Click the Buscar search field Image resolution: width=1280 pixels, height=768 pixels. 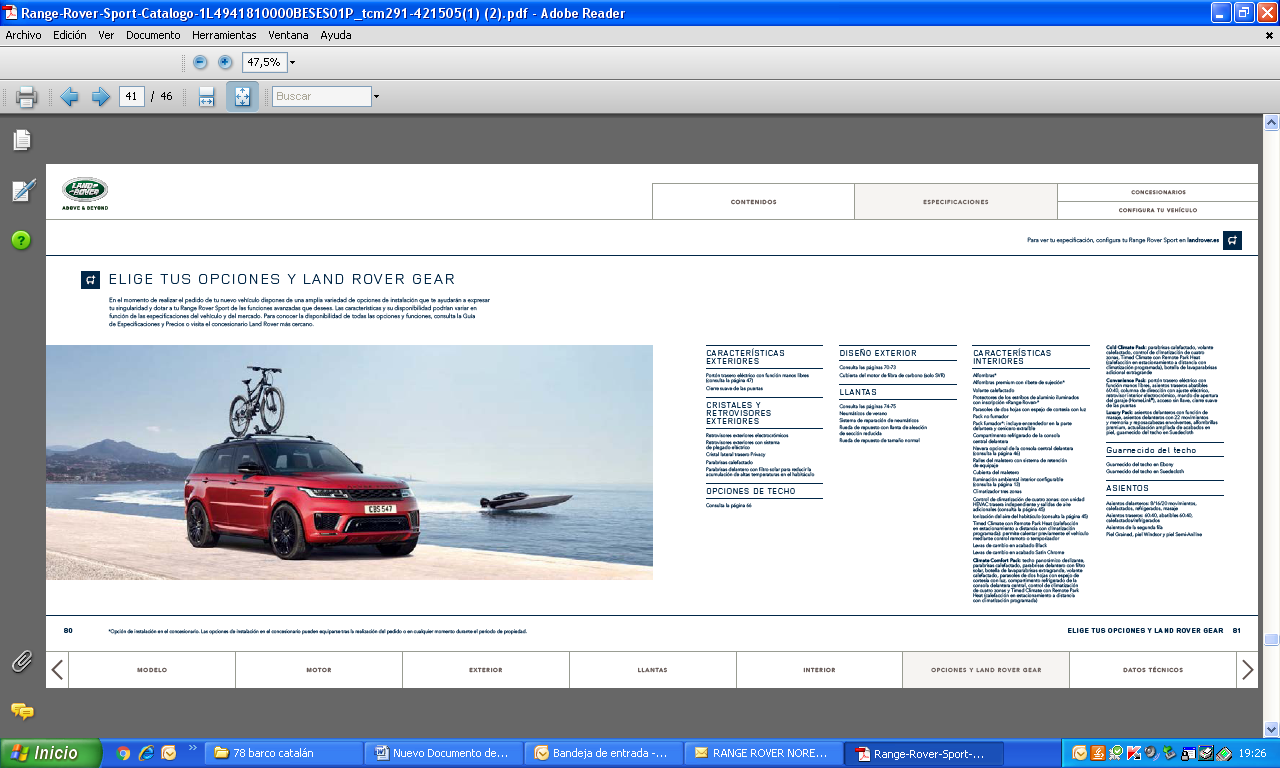point(321,97)
